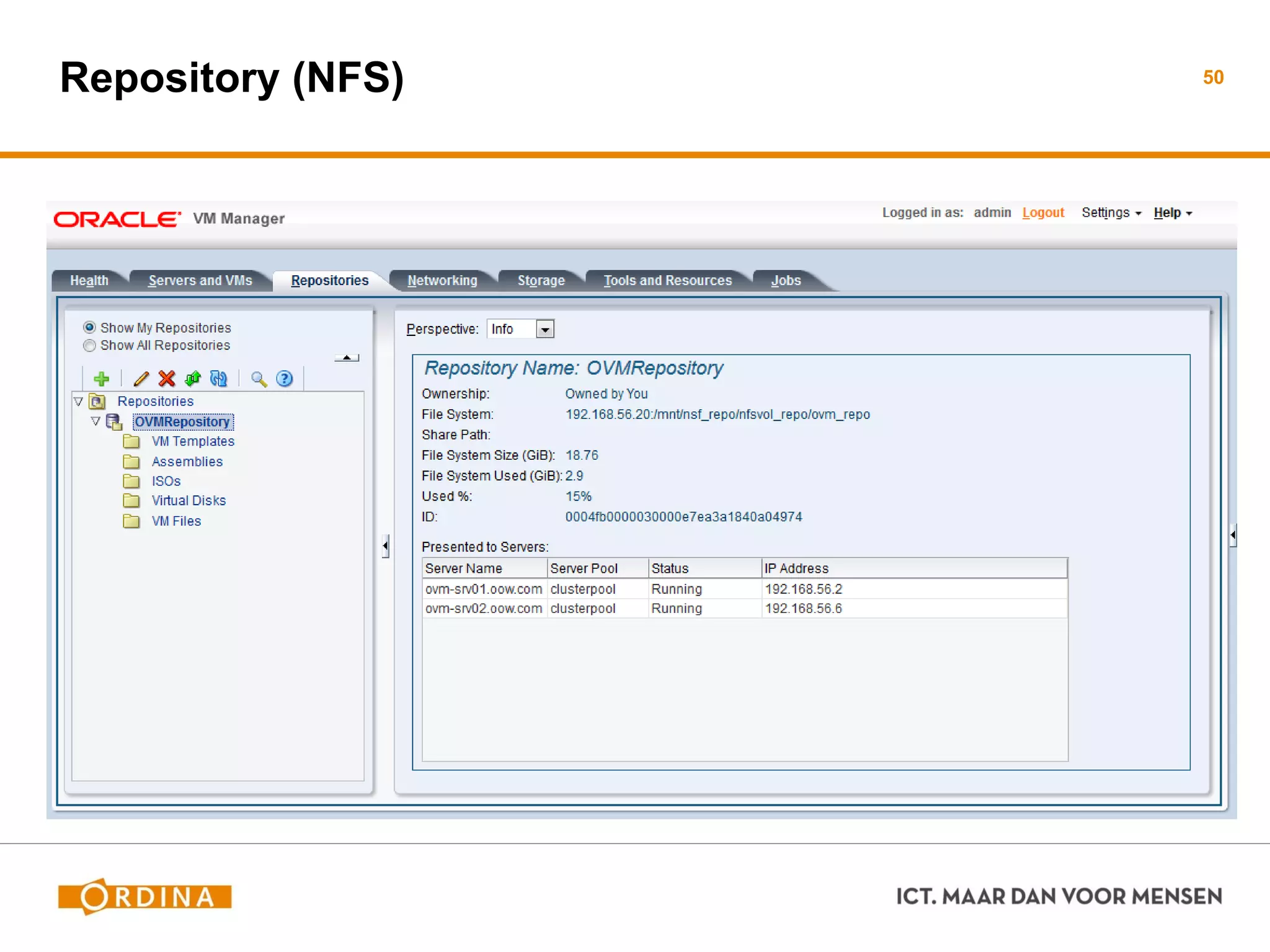Screen dimensions: 1270x952
Task: Click the Repositories root folder icon
Action: click(x=97, y=402)
